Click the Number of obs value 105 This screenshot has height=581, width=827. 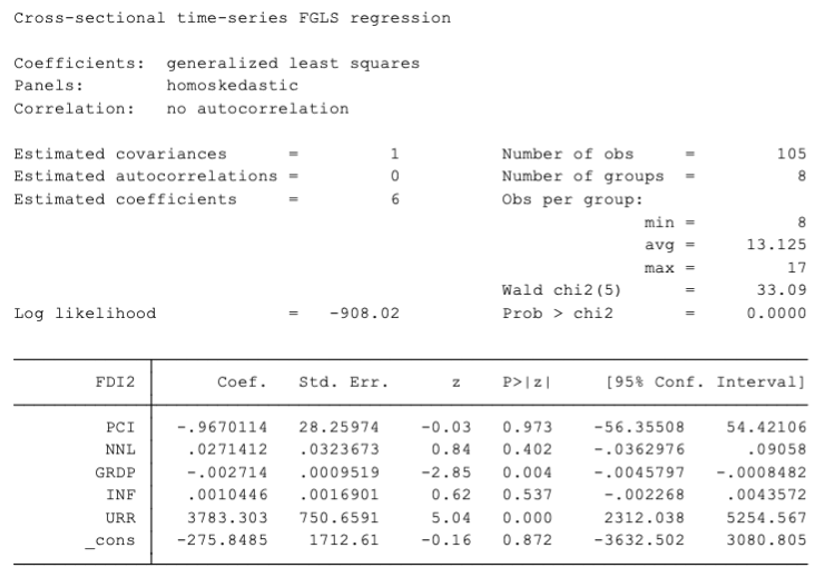[x=791, y=154]
